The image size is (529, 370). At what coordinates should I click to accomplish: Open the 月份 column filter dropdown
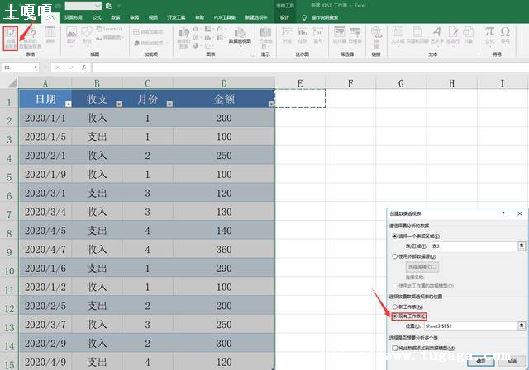click(x=170, y=104)
